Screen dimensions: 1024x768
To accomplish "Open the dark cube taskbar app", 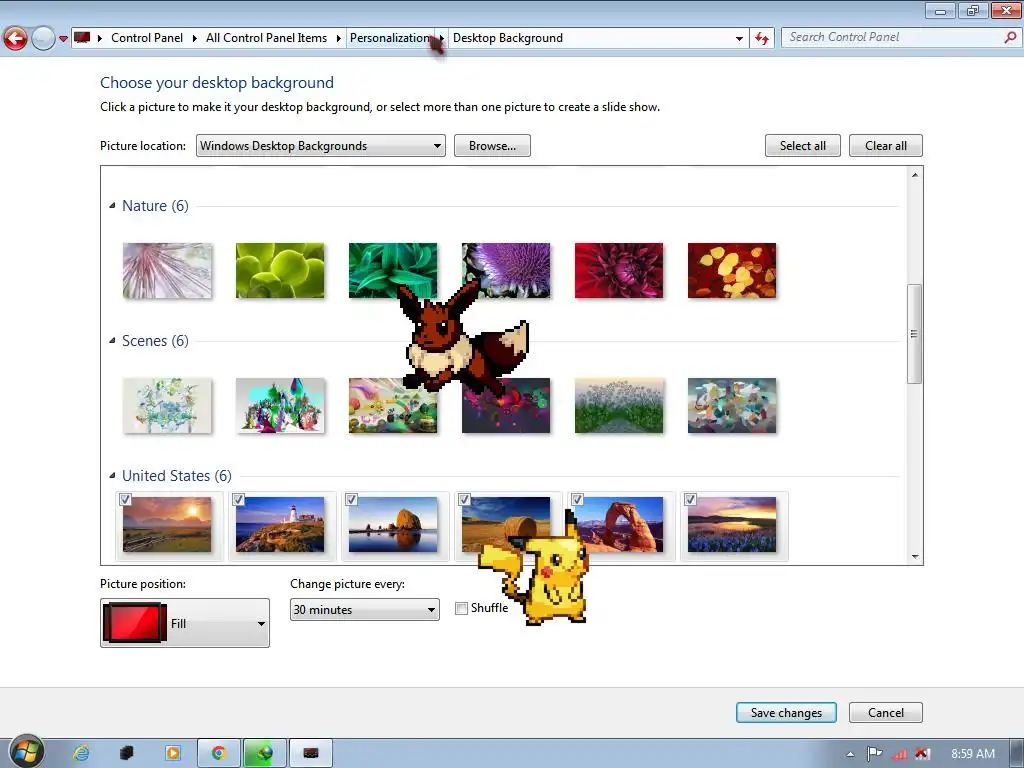I will [127, 753].
